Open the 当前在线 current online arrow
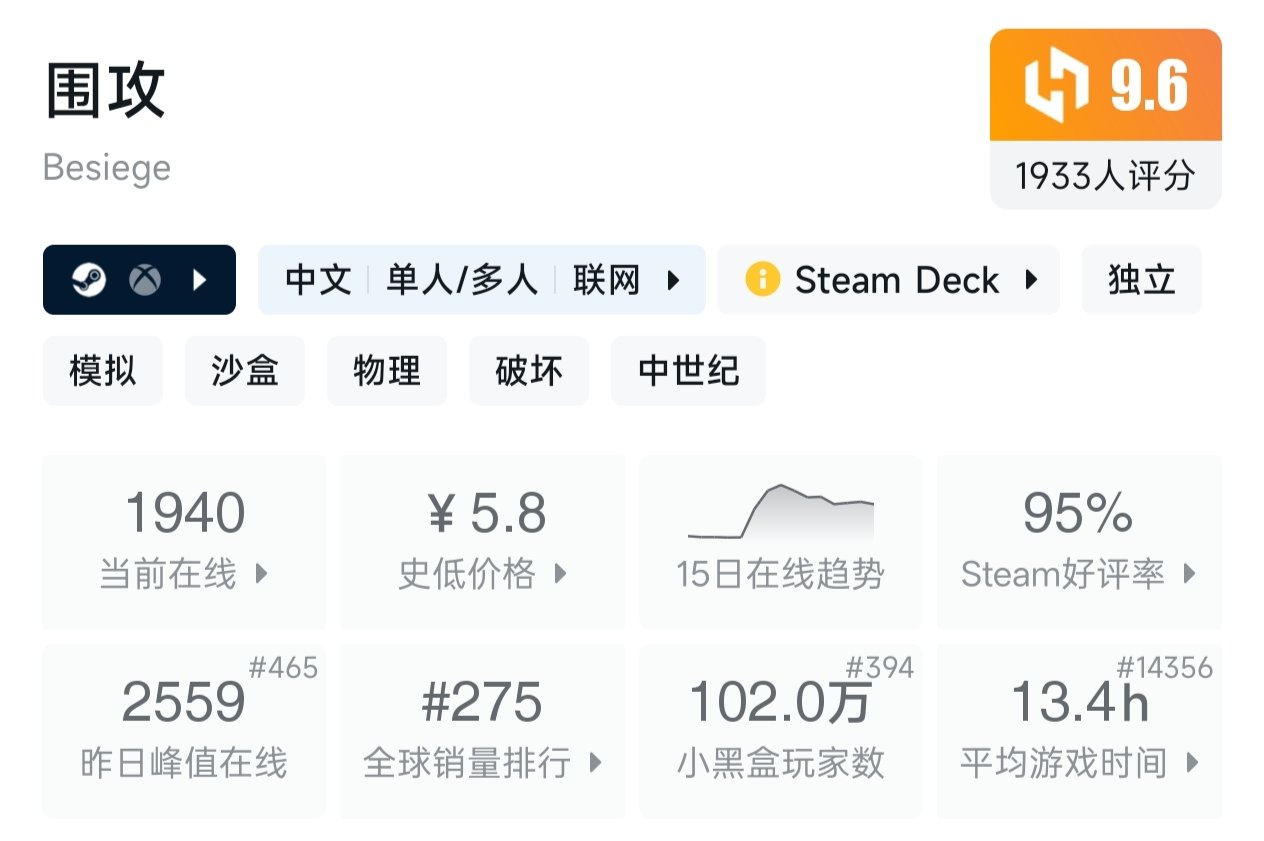The image size is (1264, 841). tap(262, 574)
